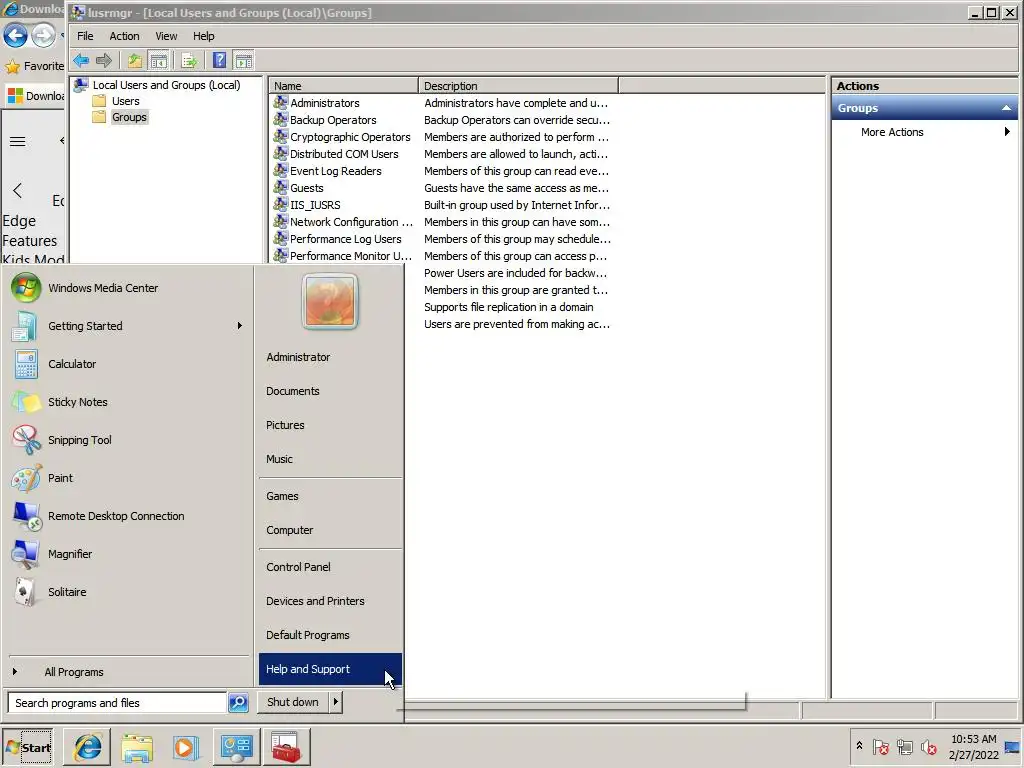Click the Shut down button
The image size is (1024, 768).
tap(293, 702)
